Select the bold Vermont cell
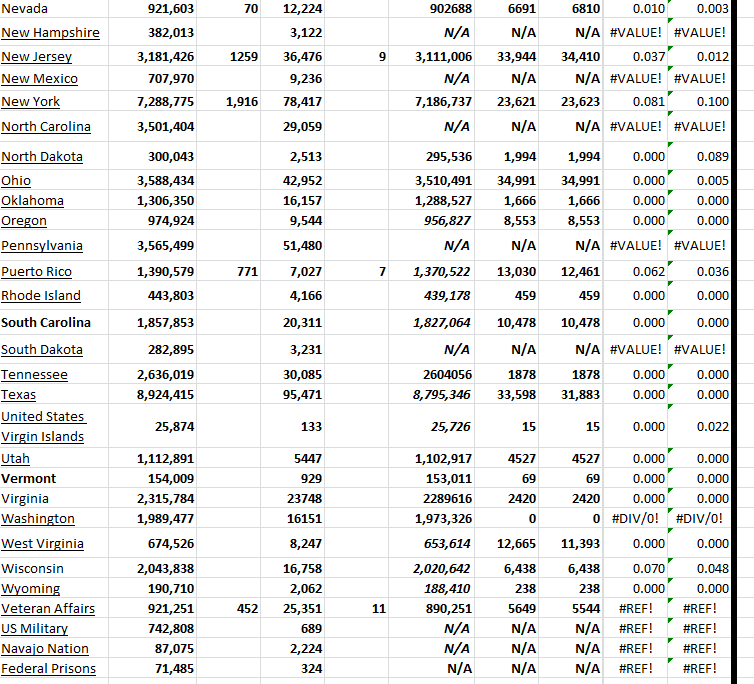This screenshot has width=754, height=684. point(54,479)
